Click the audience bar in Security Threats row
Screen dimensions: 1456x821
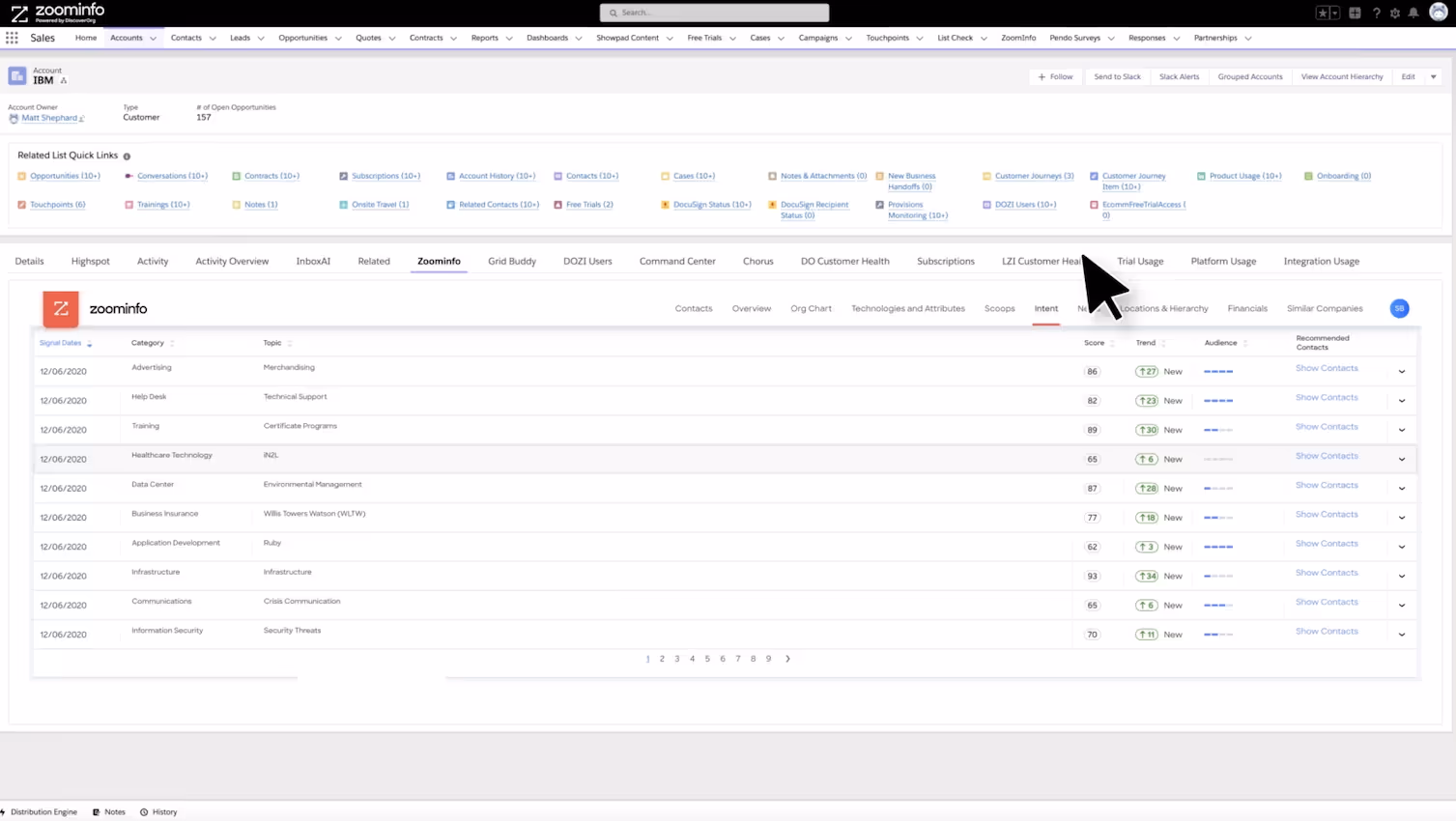1218,635
